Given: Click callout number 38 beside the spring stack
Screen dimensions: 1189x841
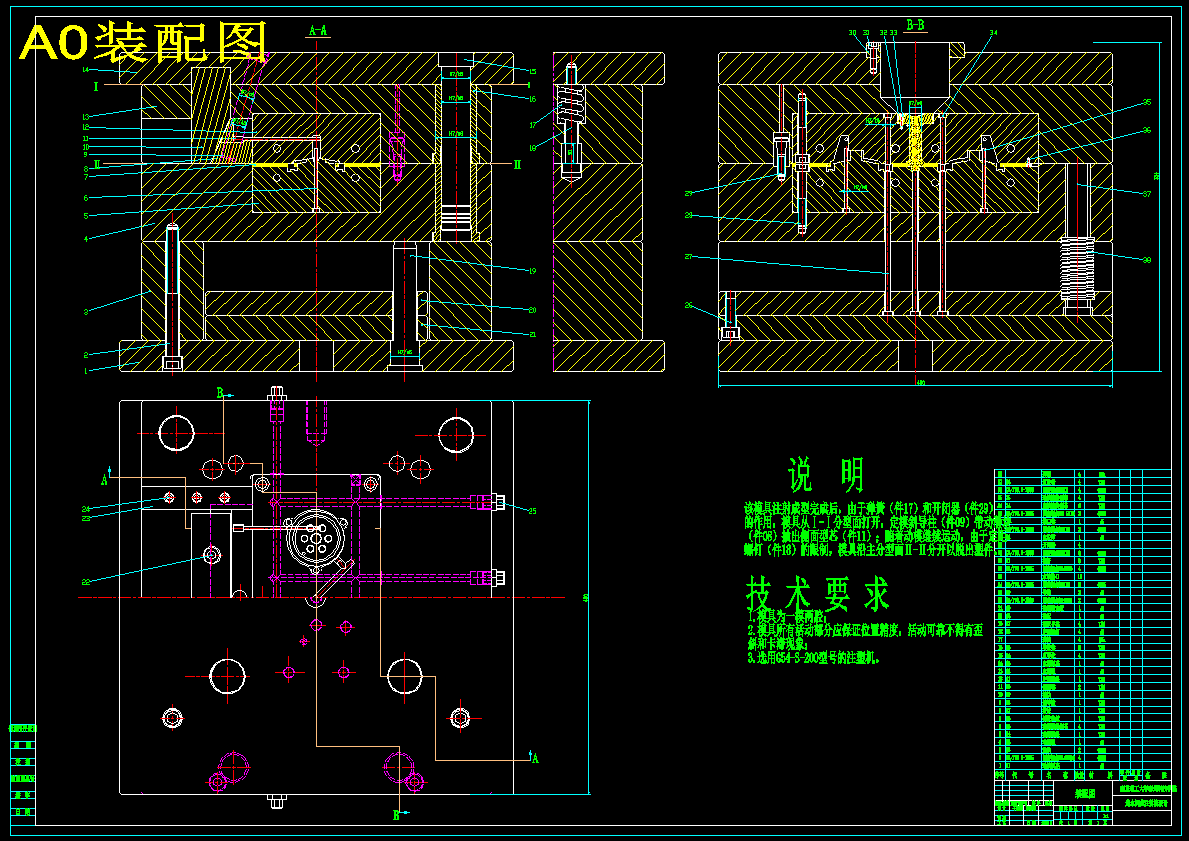Looking at the screenshot, I should click(x=1147, y=260).
